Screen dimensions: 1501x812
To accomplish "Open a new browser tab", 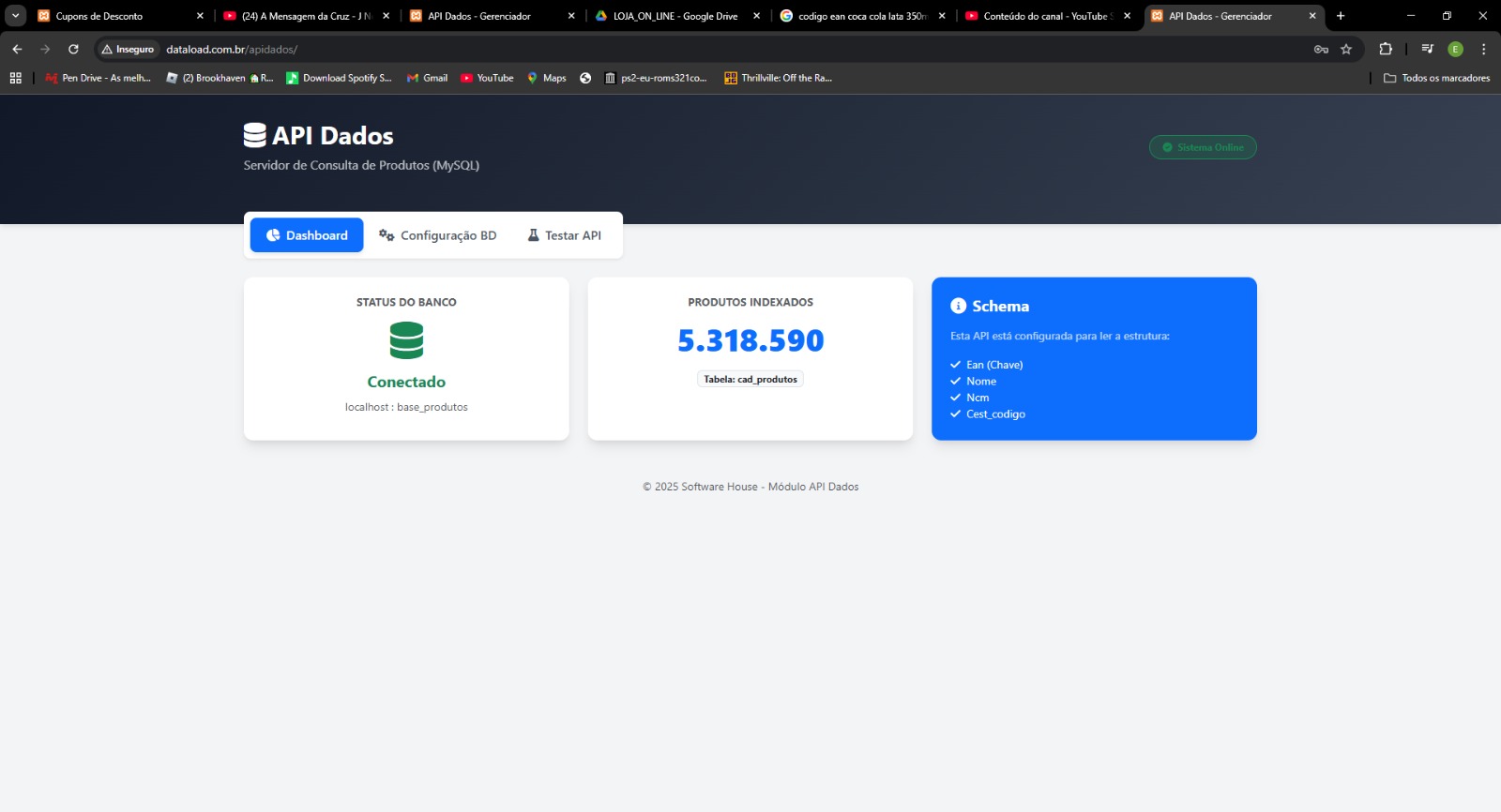I will point(1341,16).
